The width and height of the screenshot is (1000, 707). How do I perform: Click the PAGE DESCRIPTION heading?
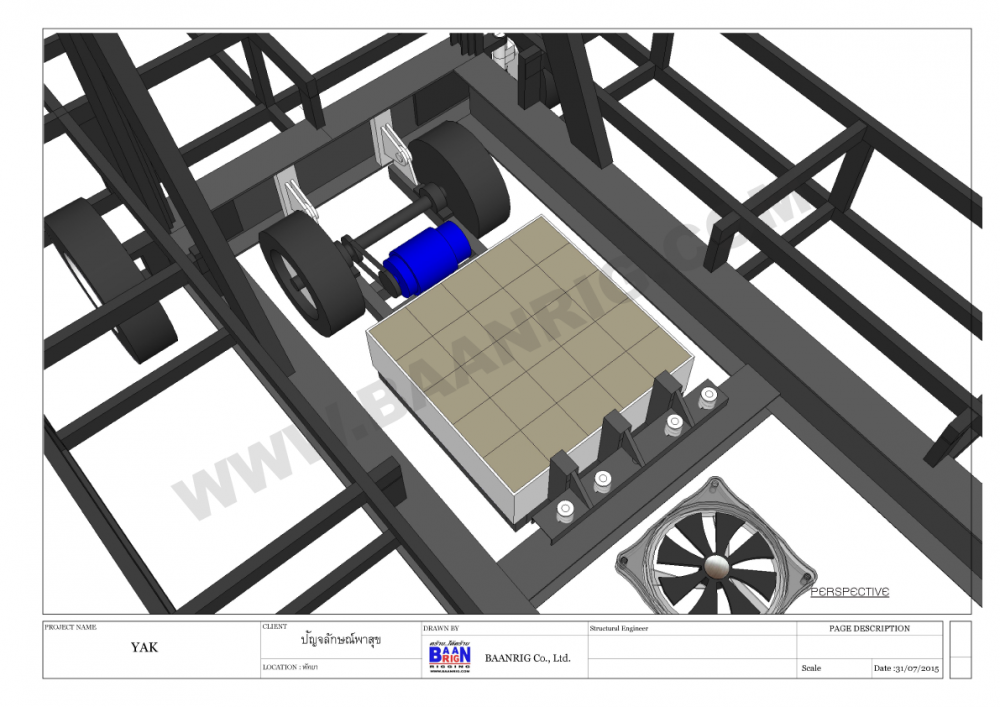[x=869, y=629]
